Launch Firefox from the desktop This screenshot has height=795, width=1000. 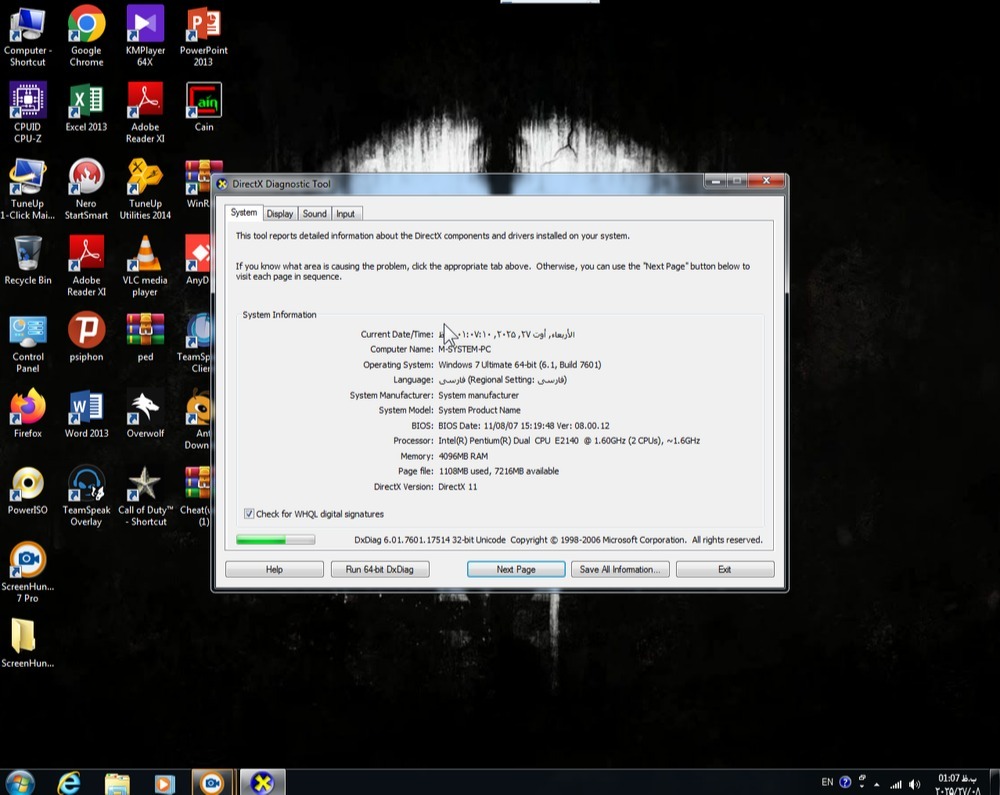pyautogui.click(x=27, y=413)
